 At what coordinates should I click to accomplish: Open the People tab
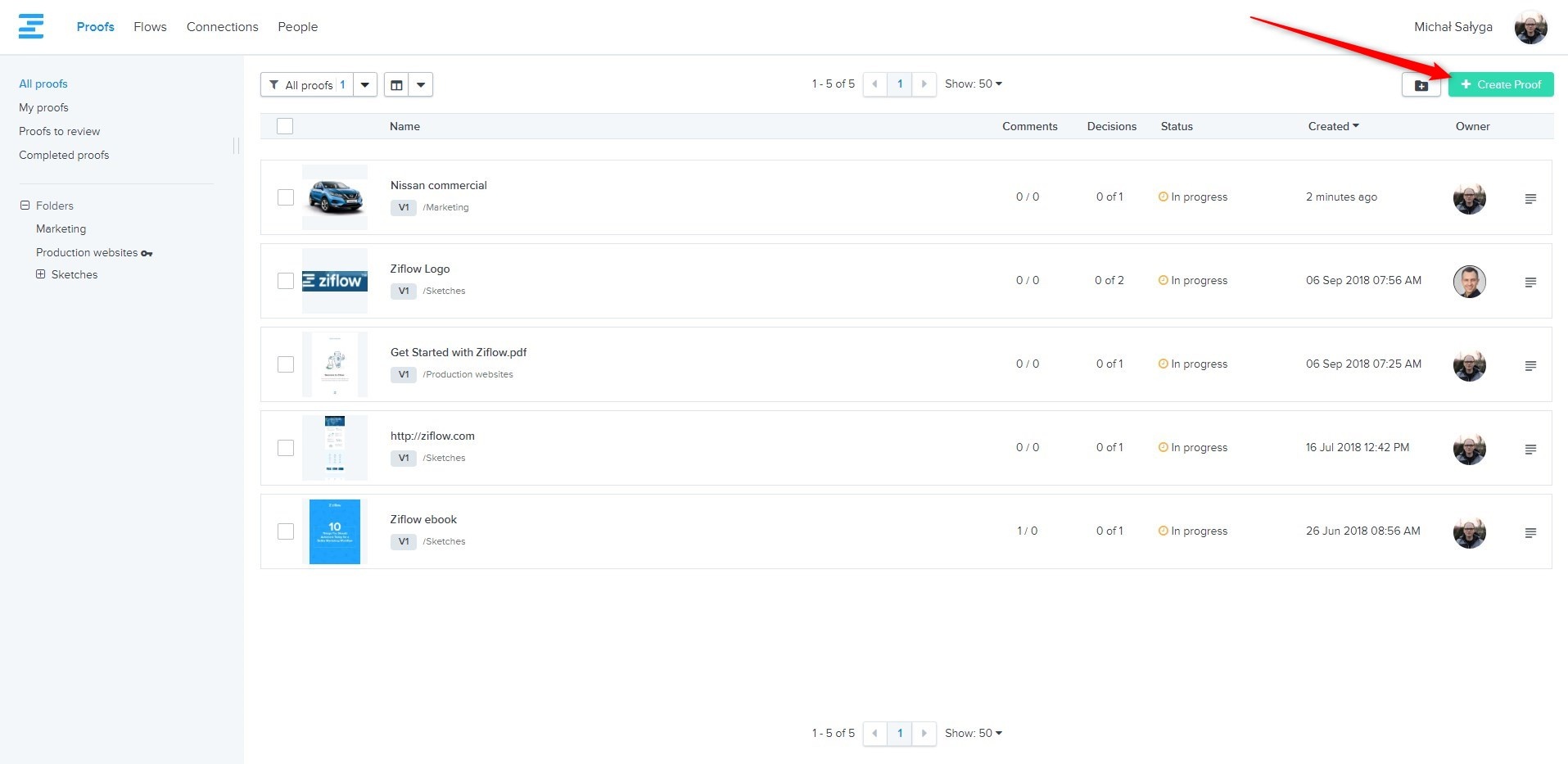(x=297, y=27)
